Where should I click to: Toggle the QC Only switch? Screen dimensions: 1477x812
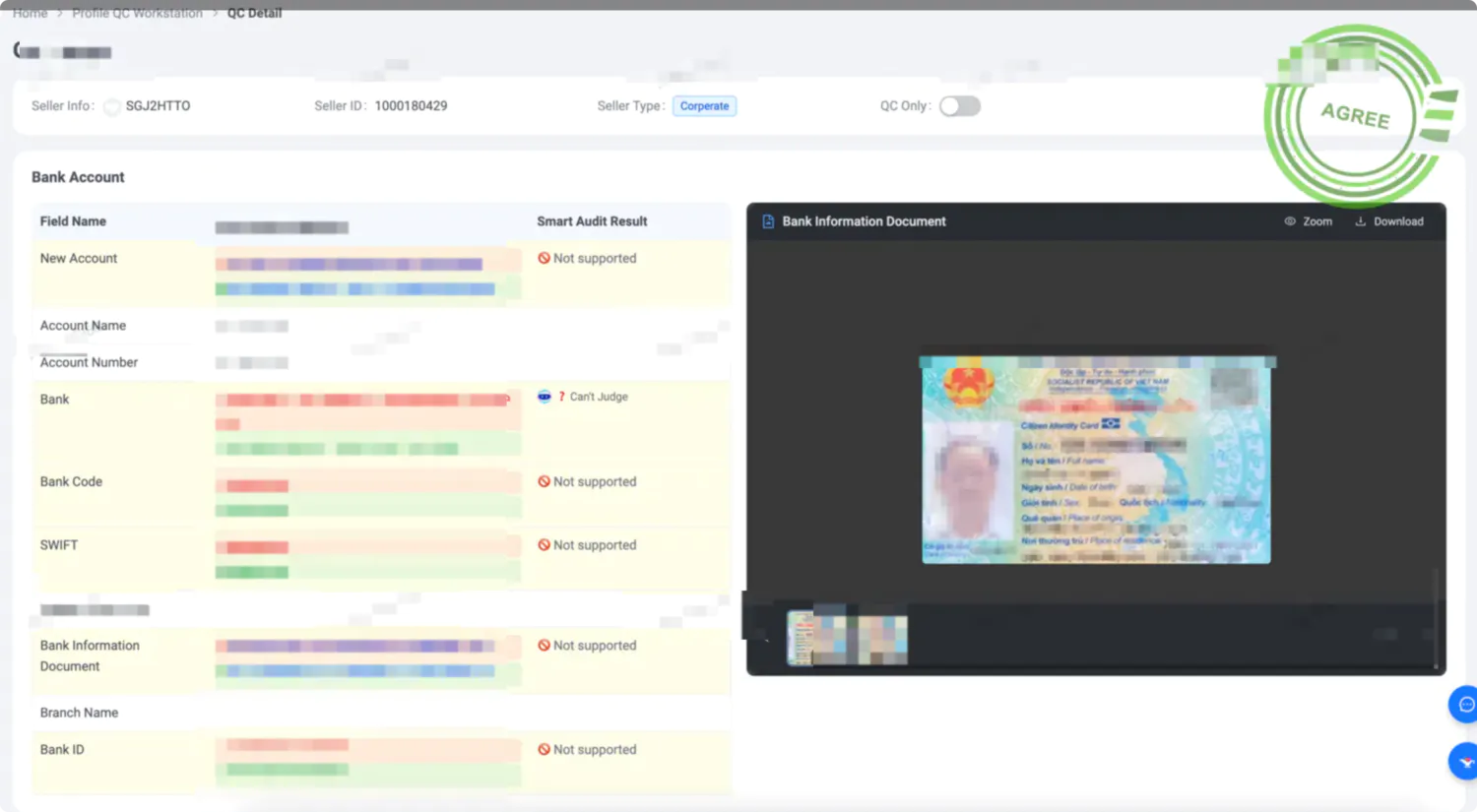pos(959,106)
